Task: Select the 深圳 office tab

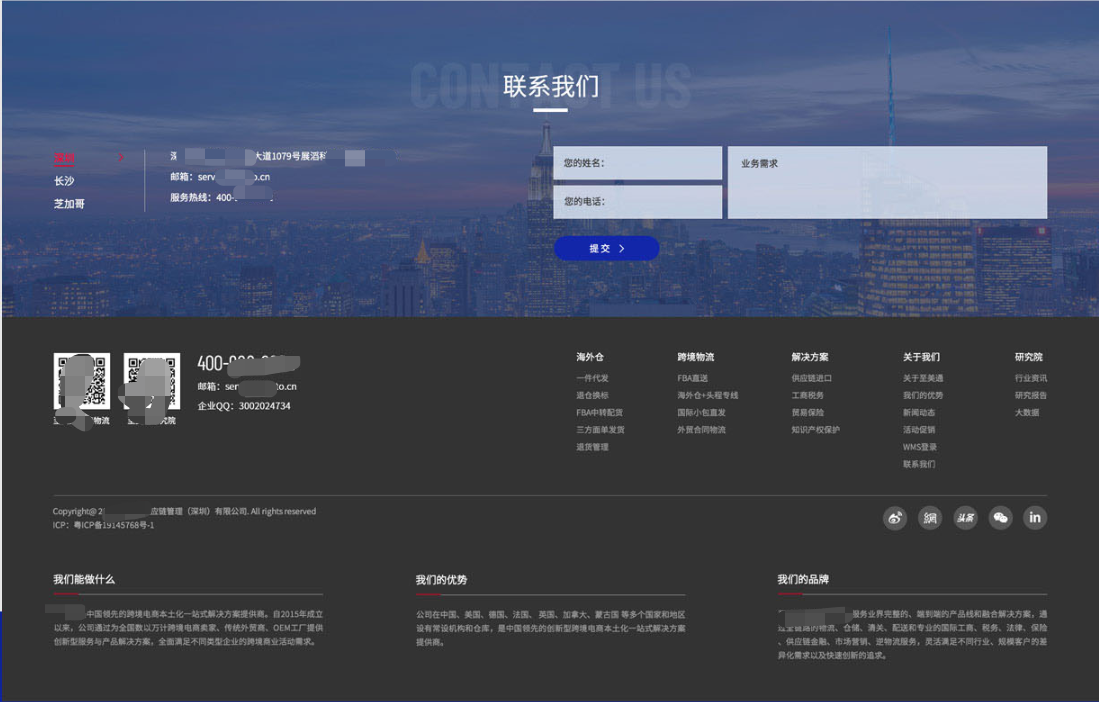Action: tap(64, 158)
